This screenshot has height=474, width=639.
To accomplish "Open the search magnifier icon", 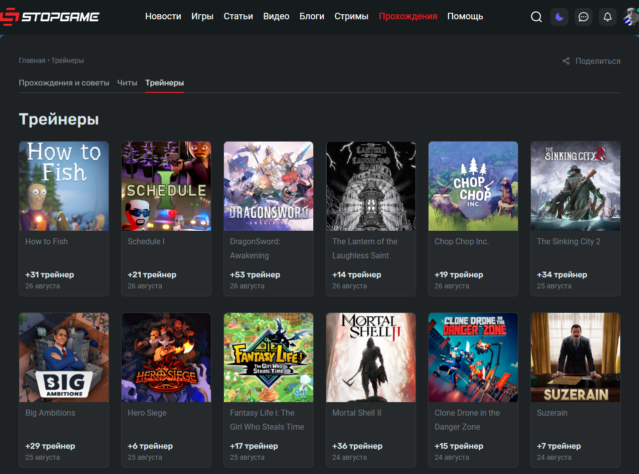I will click(536, 17).
